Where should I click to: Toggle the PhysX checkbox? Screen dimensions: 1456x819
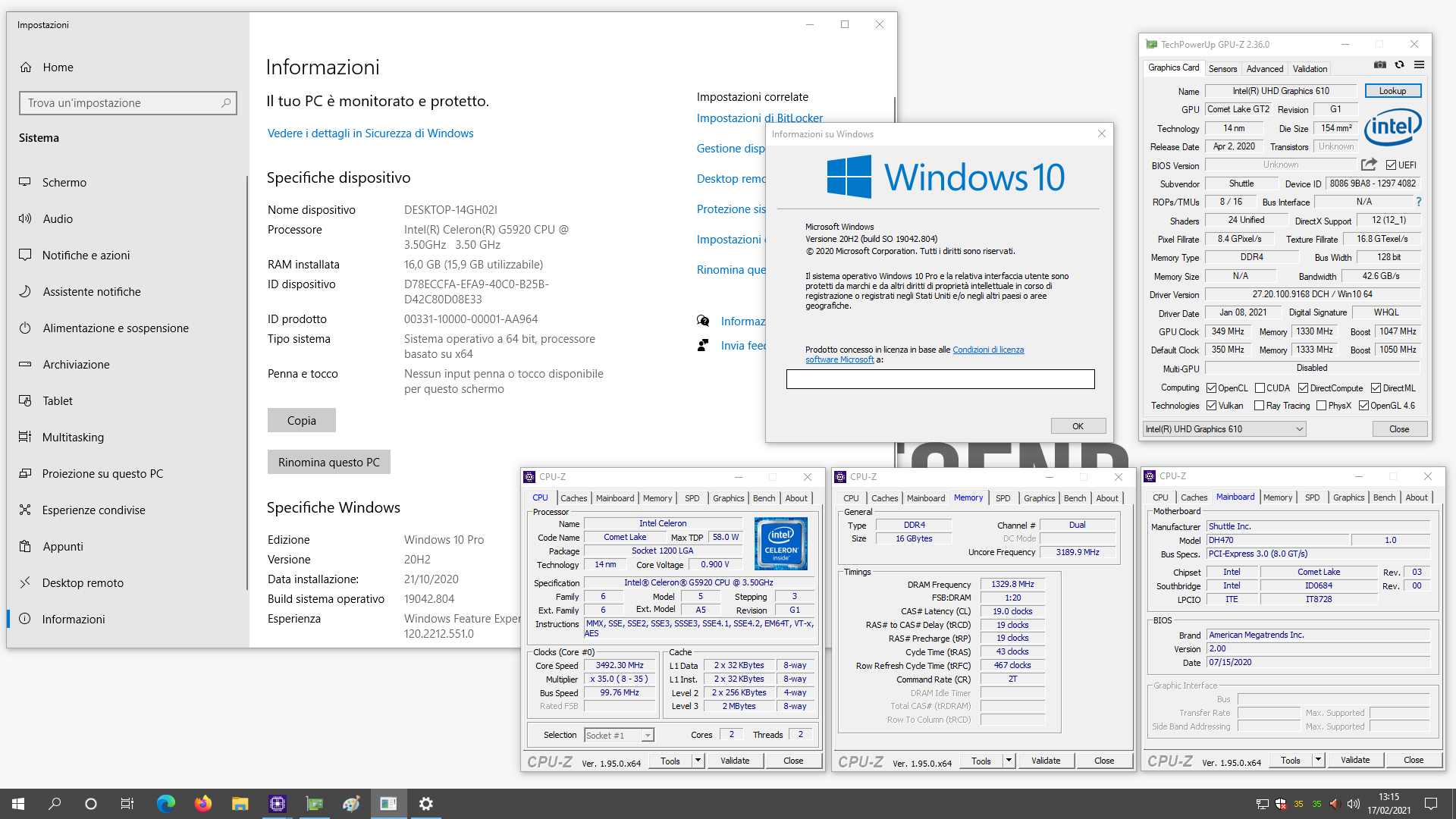(x=1321, y=406)
